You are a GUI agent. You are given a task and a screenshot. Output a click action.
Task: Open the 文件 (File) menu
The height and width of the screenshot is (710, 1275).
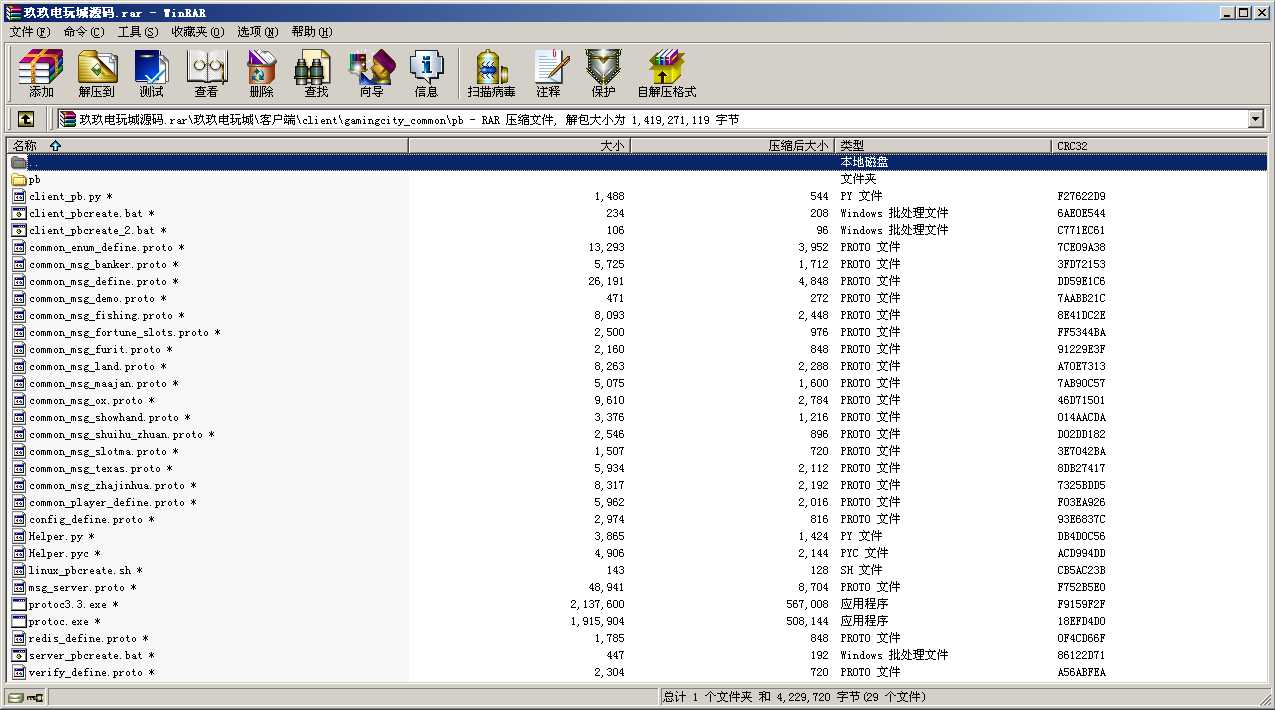coord(30,32)
